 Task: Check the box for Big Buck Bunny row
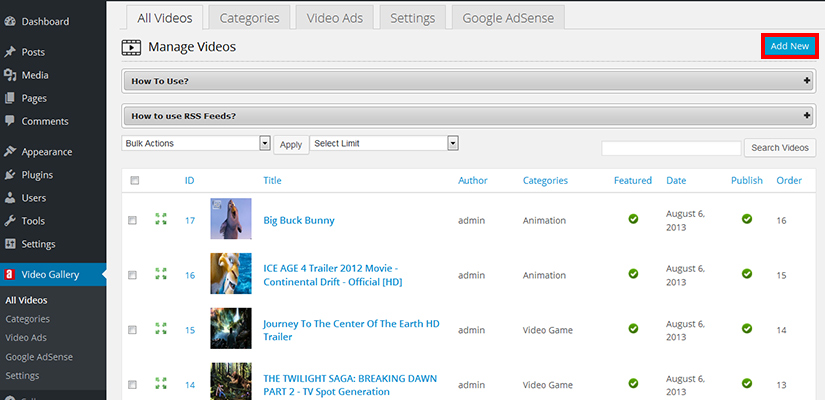(133, 220)
